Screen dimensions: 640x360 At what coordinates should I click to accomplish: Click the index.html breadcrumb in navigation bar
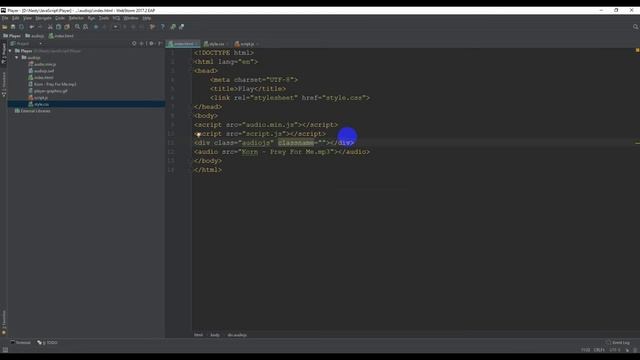(x=61, y=36)
